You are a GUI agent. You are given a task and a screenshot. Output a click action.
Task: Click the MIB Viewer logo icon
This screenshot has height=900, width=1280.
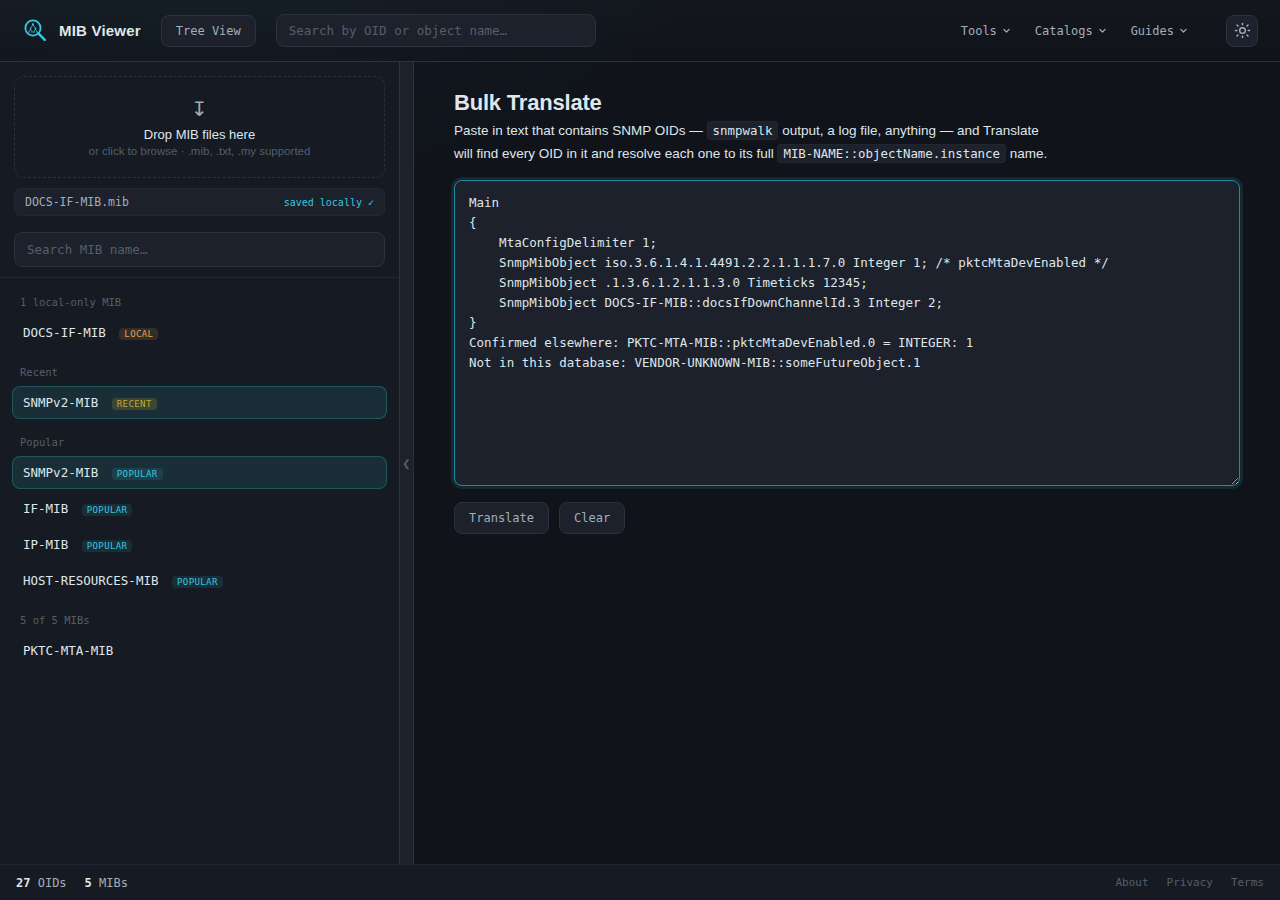point(35,30)
